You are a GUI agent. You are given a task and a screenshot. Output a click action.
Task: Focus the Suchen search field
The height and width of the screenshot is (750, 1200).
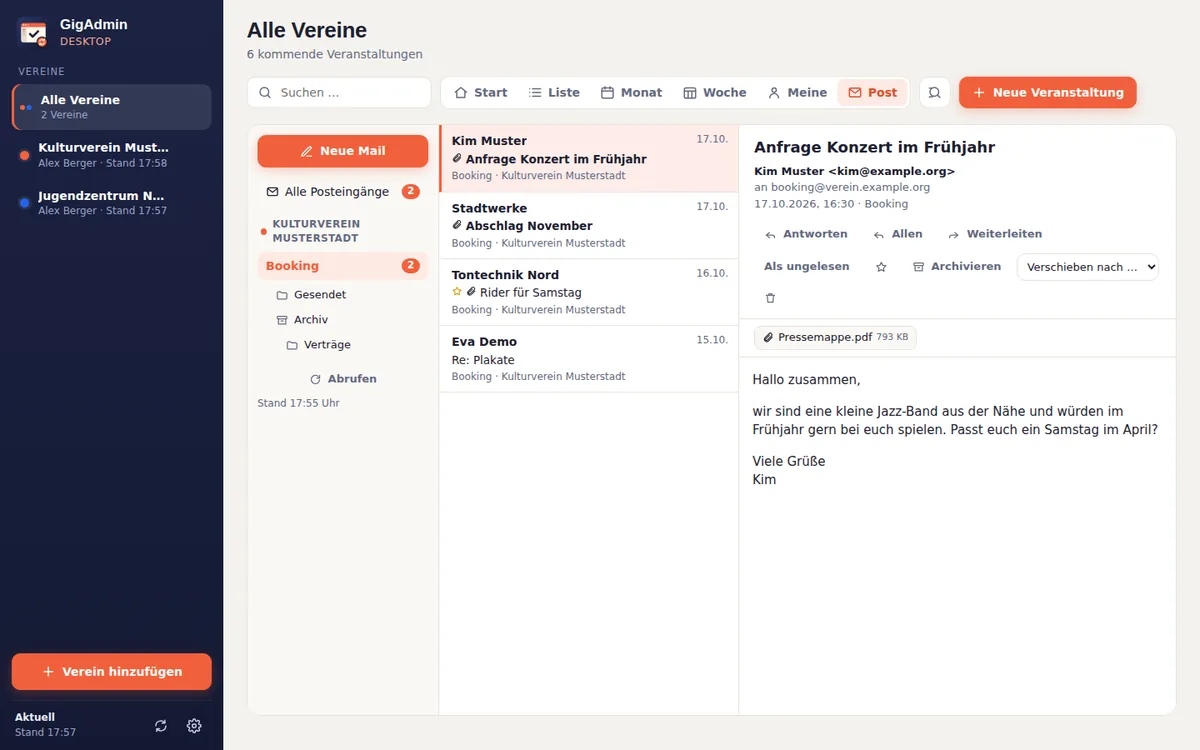[x=339, y=92]
